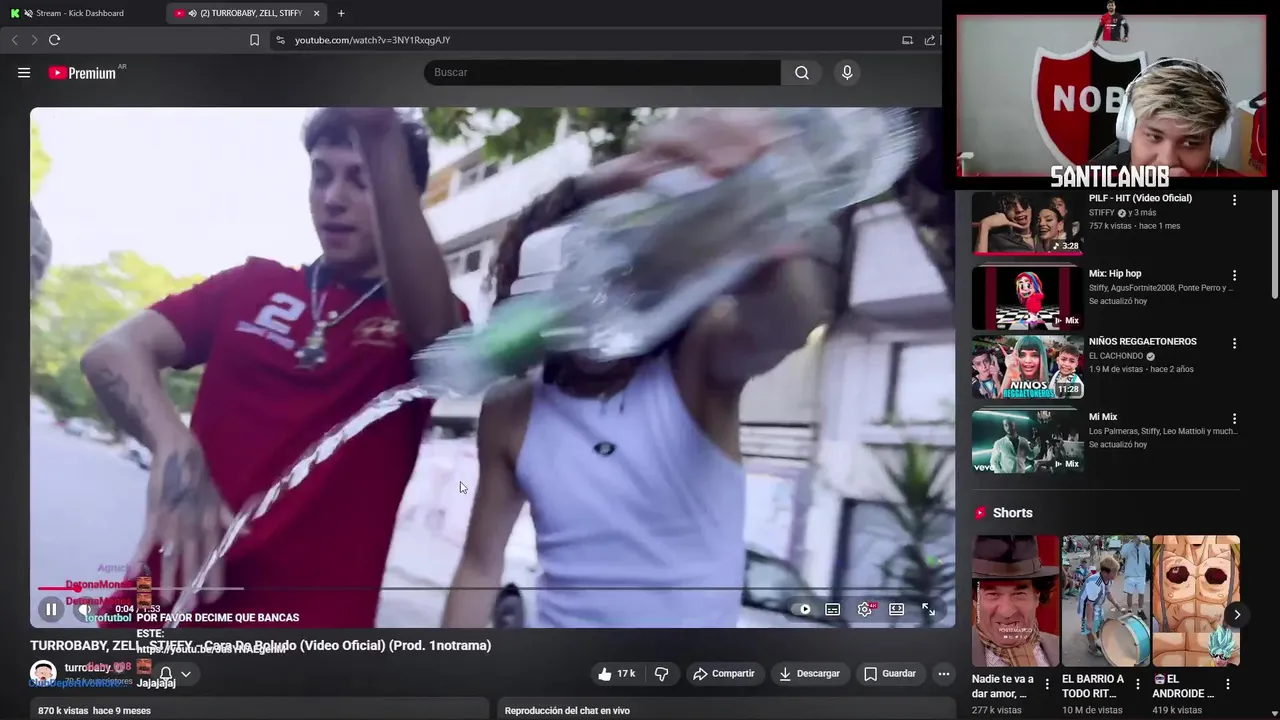Pause the video playback
1280x720 pixels.
(x=51, y=609)
